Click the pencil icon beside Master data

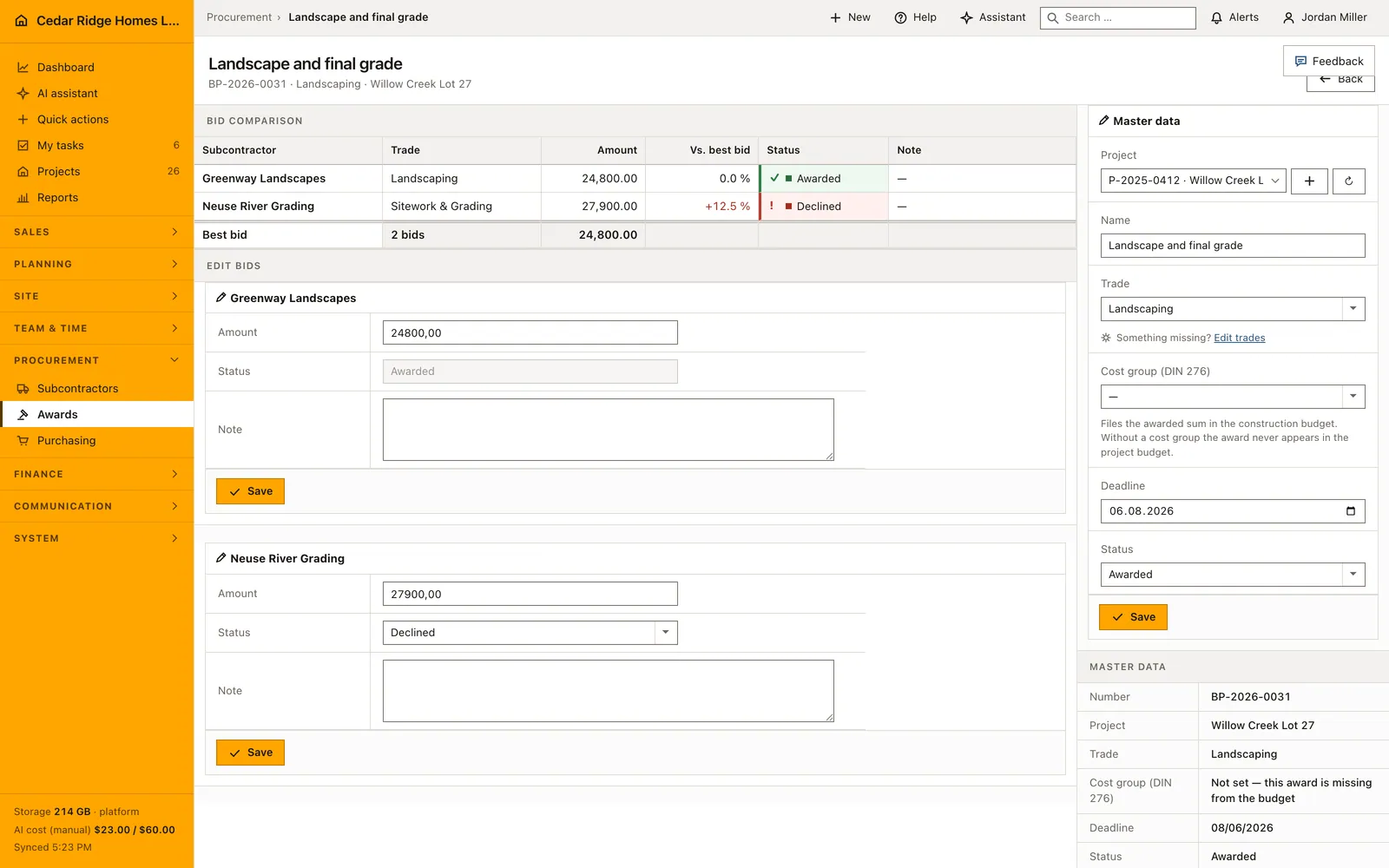[x=1104, y=121]
